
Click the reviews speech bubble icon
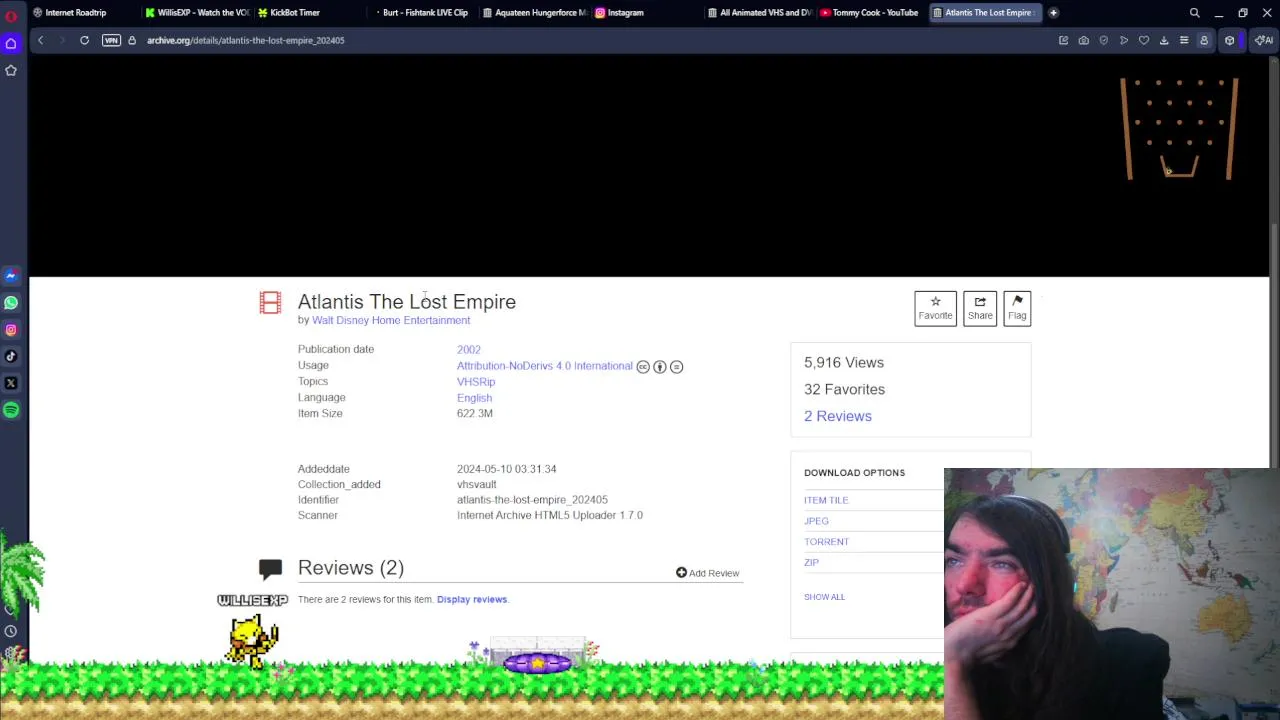[270, 569]
